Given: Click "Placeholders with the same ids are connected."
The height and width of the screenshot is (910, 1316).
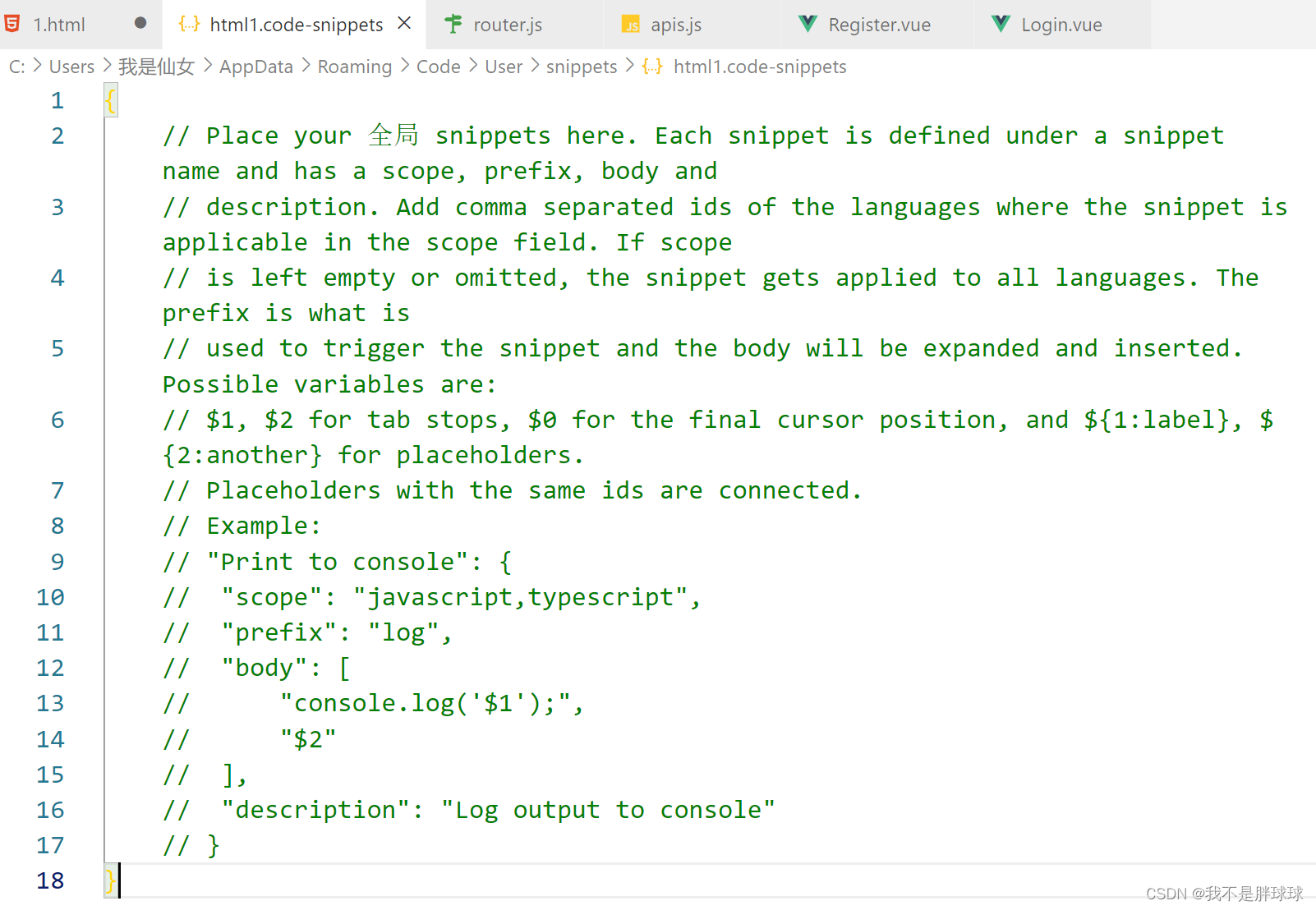Looking at the screenshot, I should (x=534, y=490).
